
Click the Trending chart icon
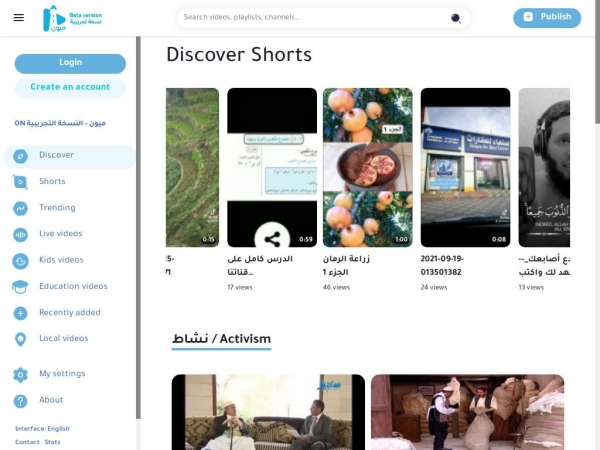tap(20, 208)
